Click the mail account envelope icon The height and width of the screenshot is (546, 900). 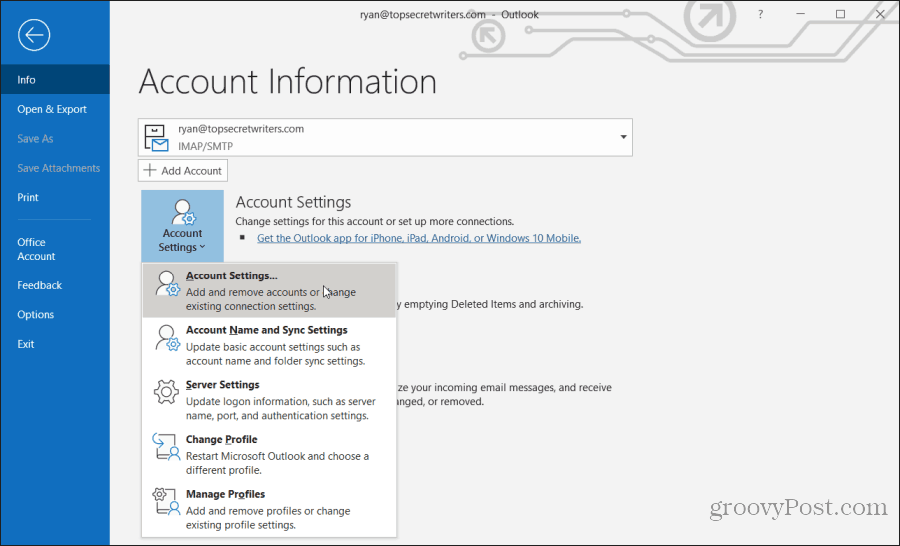pos(156,138)
